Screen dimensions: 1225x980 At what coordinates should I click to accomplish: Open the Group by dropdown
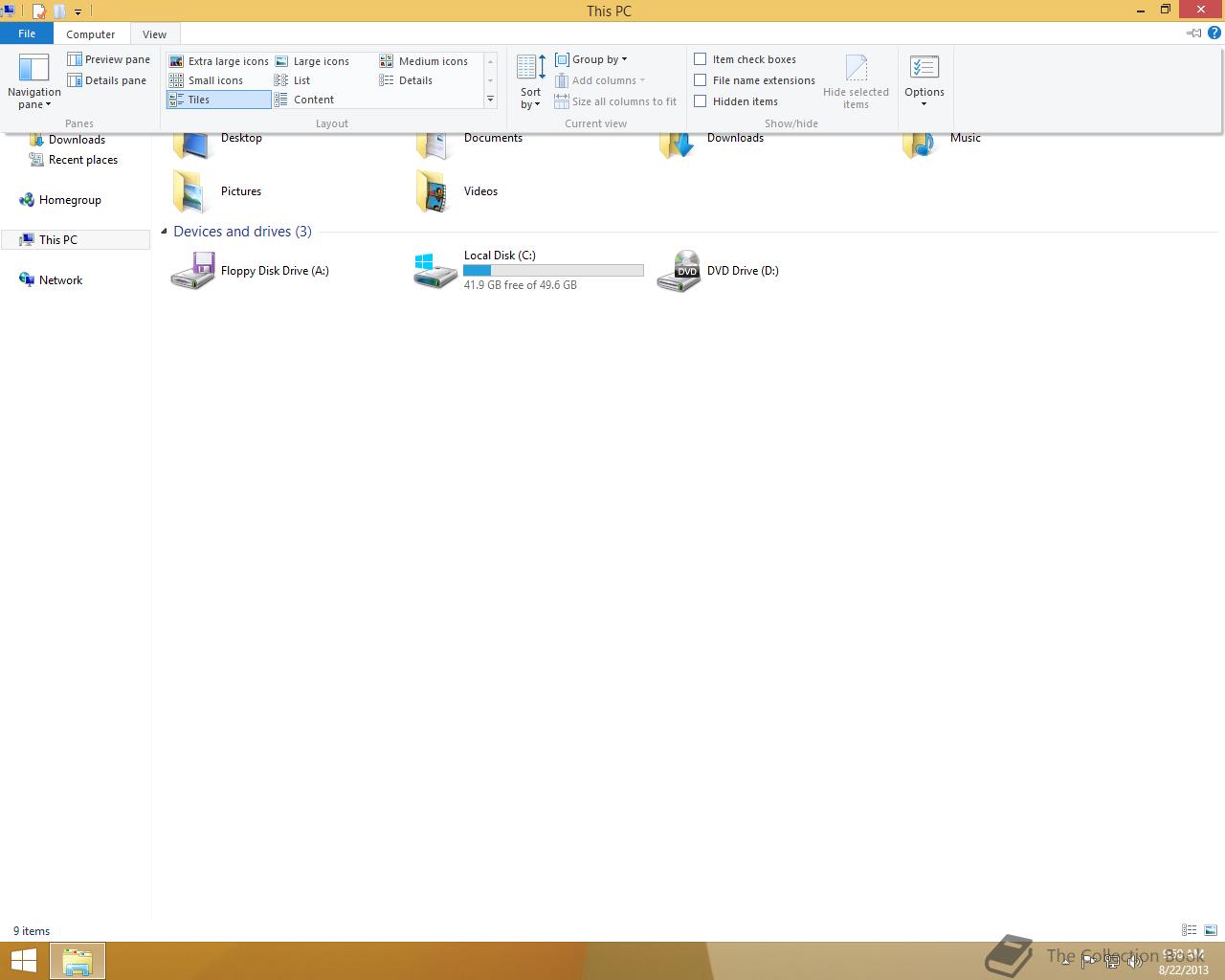pos(591,59)
